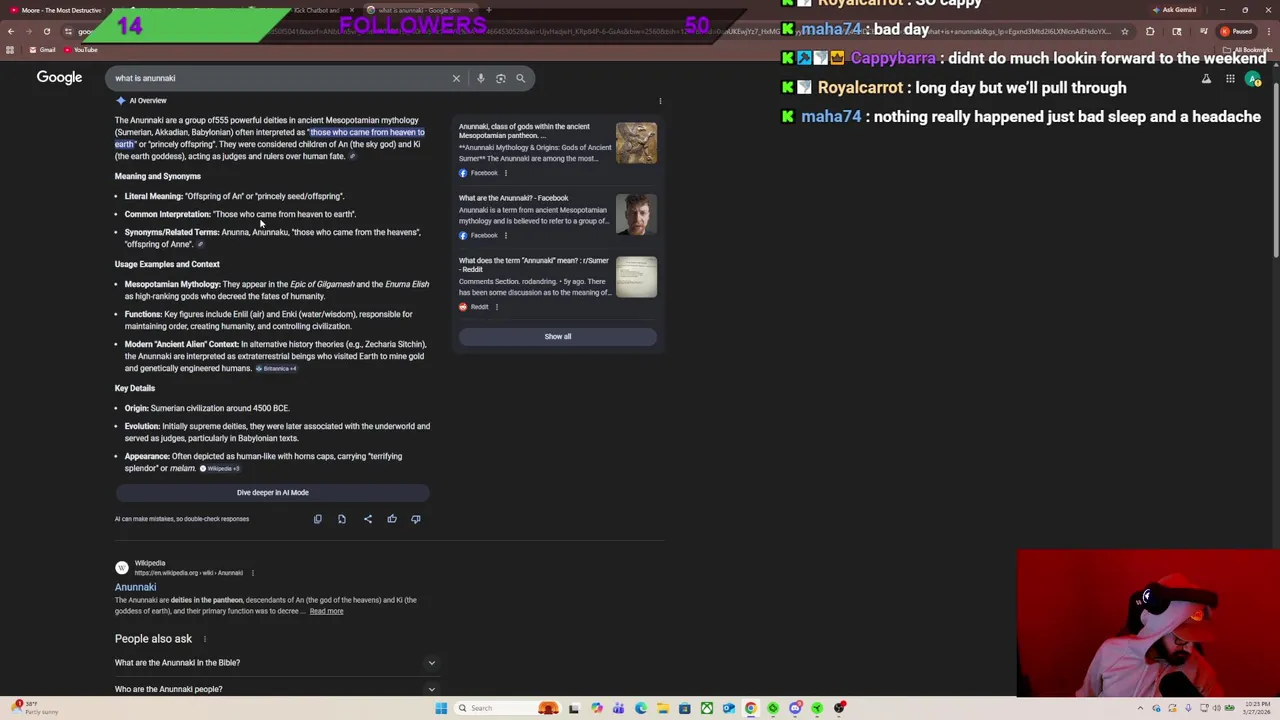Open Chrome extensions puzzle icon
Image resolution: width=1280 pixels, height=720 pixels.
(1150, 31)
